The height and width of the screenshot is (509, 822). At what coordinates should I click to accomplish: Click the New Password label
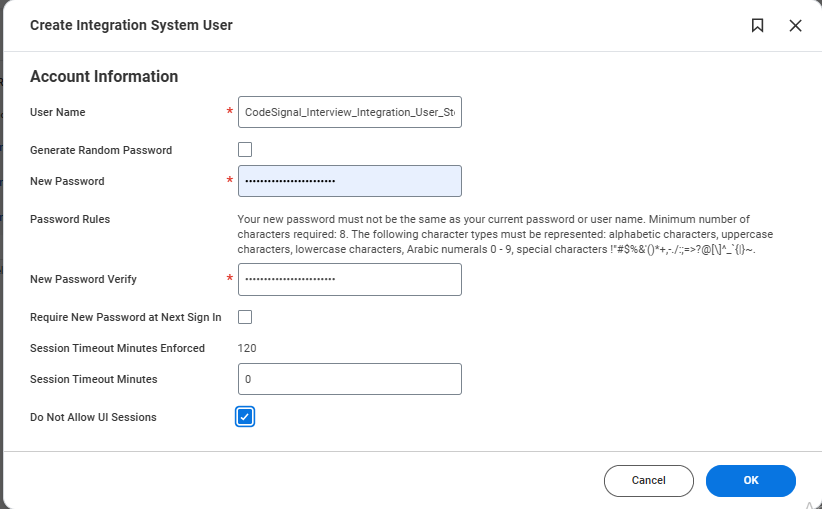point(67,181)
